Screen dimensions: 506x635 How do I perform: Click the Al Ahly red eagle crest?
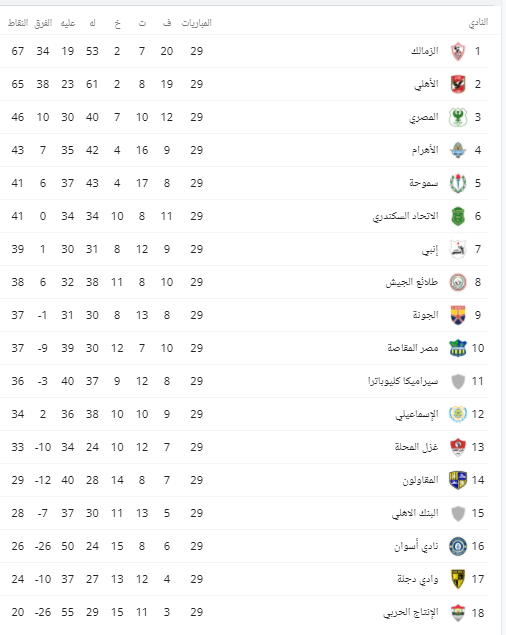458,84
